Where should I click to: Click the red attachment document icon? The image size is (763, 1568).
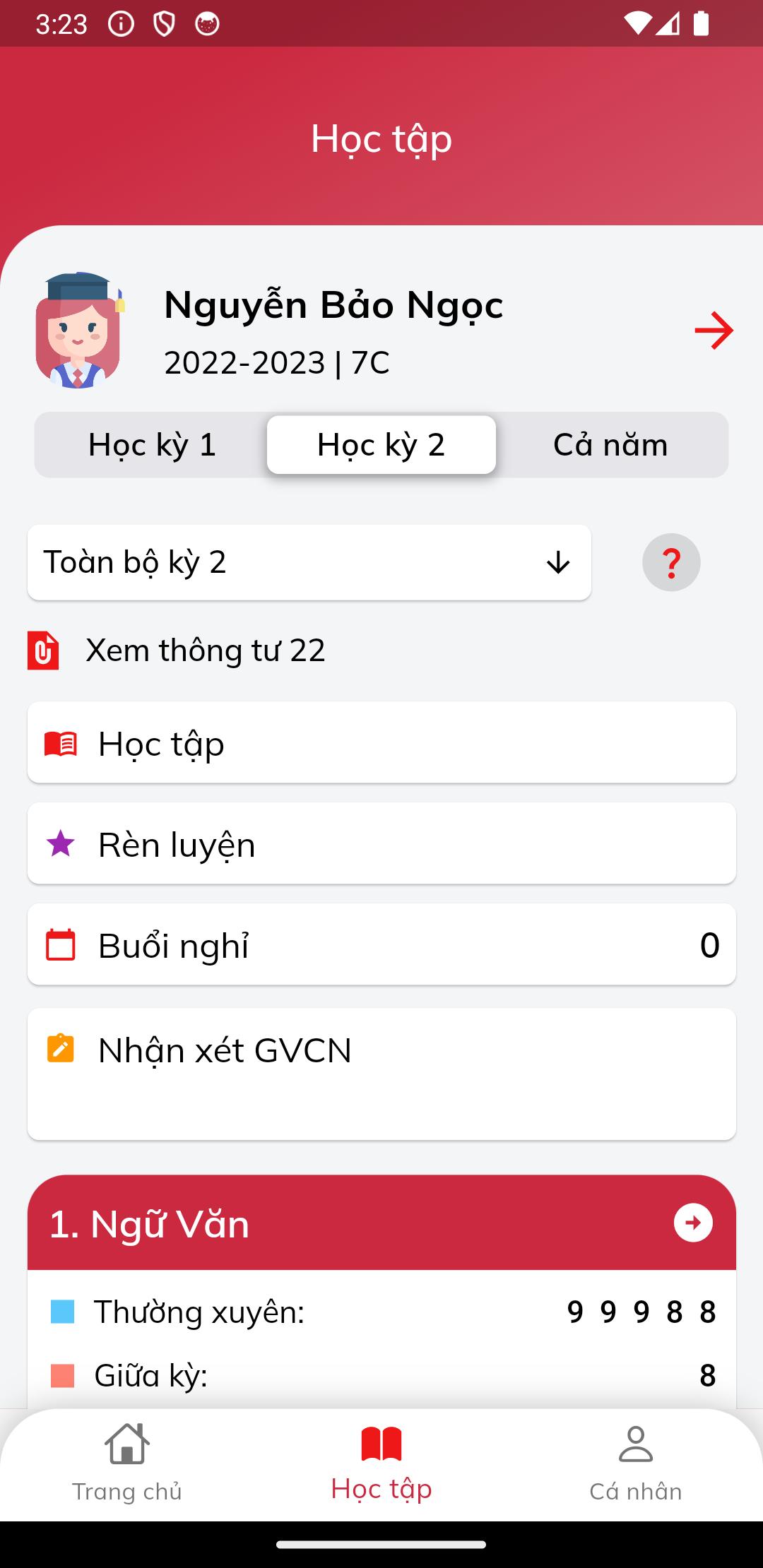(43, 650)
